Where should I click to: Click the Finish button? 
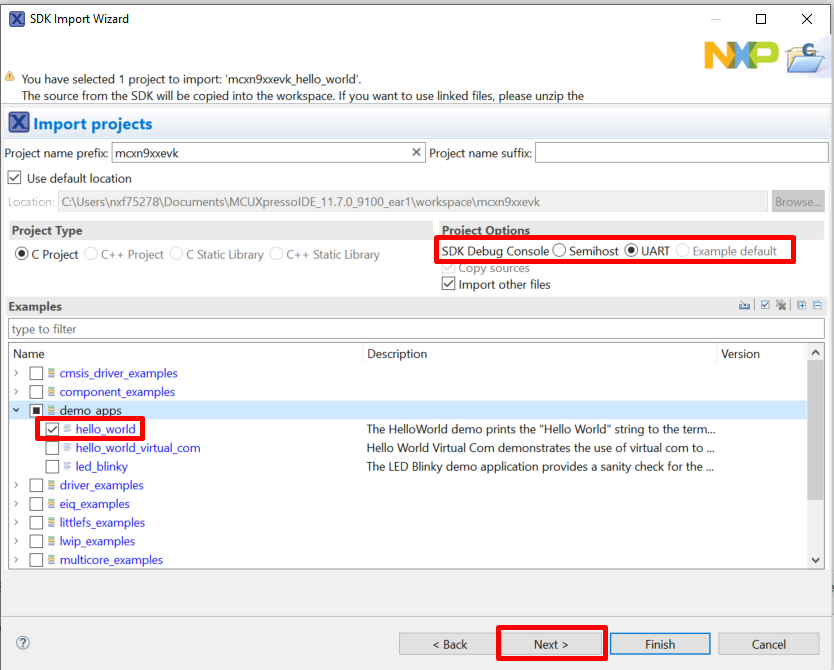click(x=659, y=644)
